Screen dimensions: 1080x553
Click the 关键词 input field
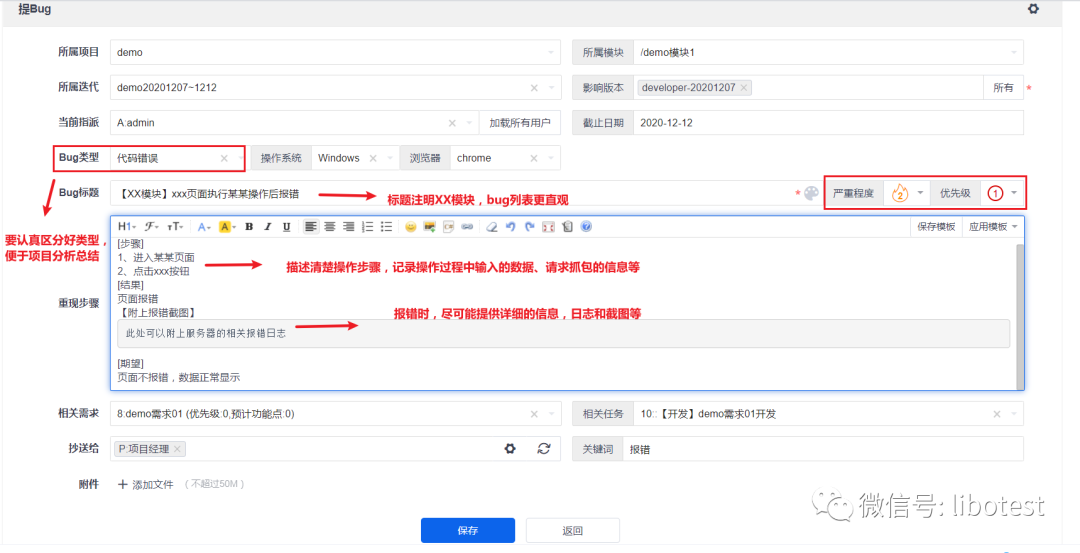(823, 449)
